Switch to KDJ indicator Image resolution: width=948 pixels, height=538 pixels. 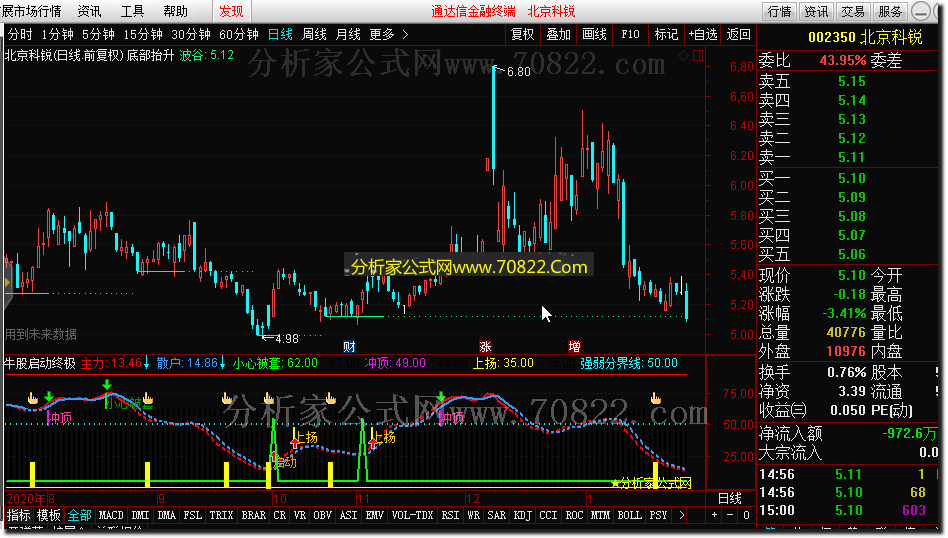click(522, 515)
